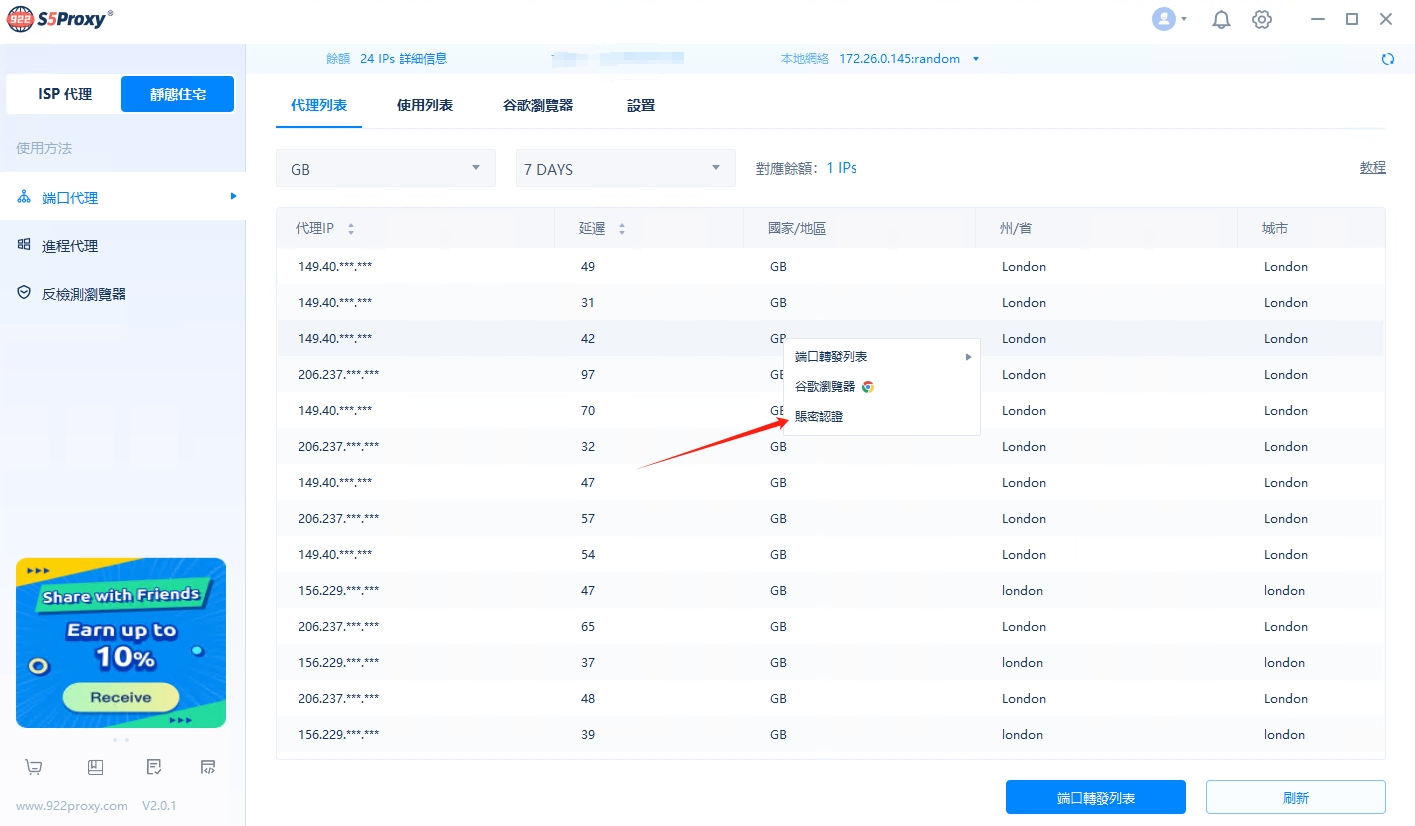
Task: Switch to the ISP 代理 toggle option
Action: point(65,94)
